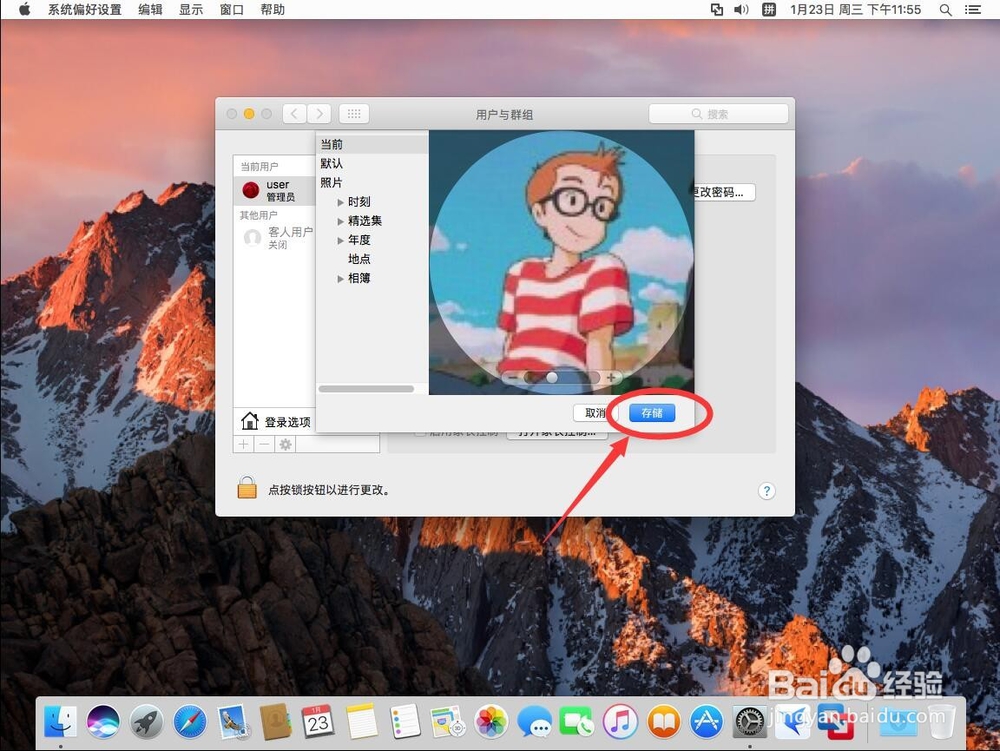
Task: Click the circular avatar preview image
Action: tap(561, 261)
